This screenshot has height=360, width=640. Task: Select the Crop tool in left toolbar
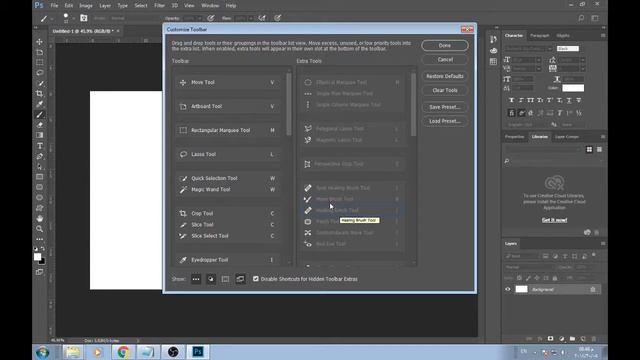pos(40,93)
